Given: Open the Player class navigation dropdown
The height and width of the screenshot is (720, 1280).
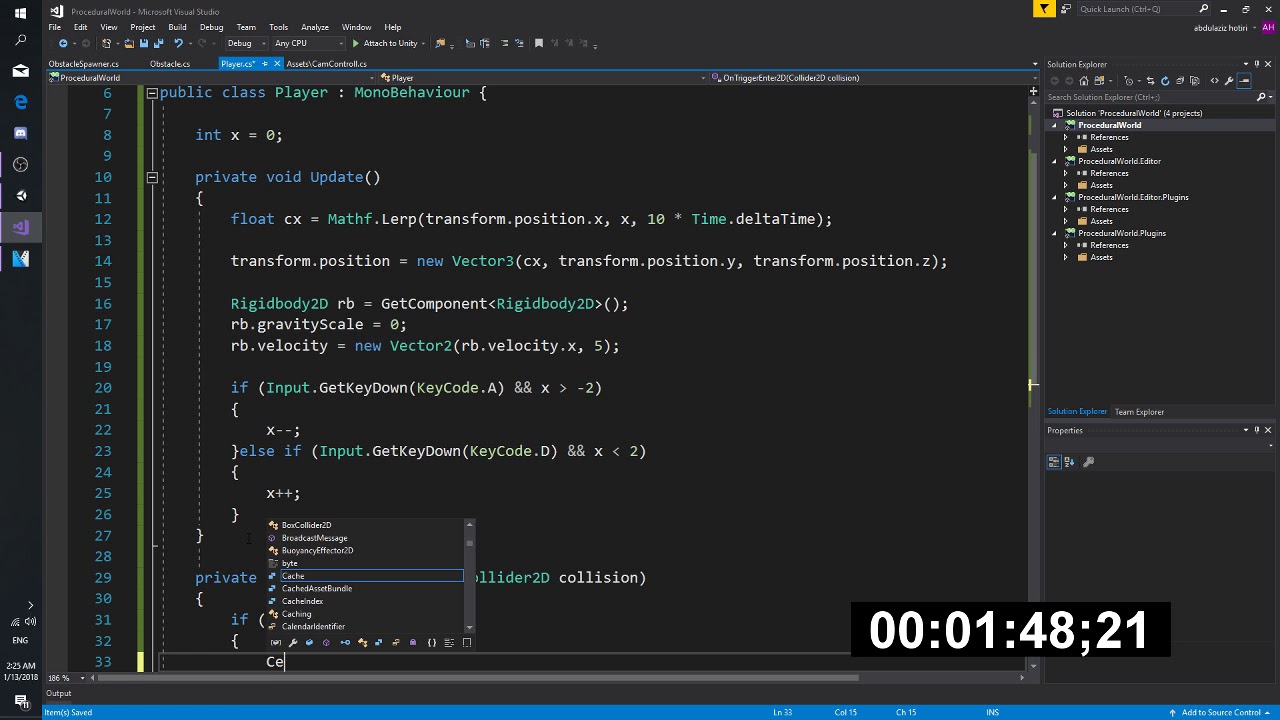Looking at the screenshot, I should [x=543, y=77].
